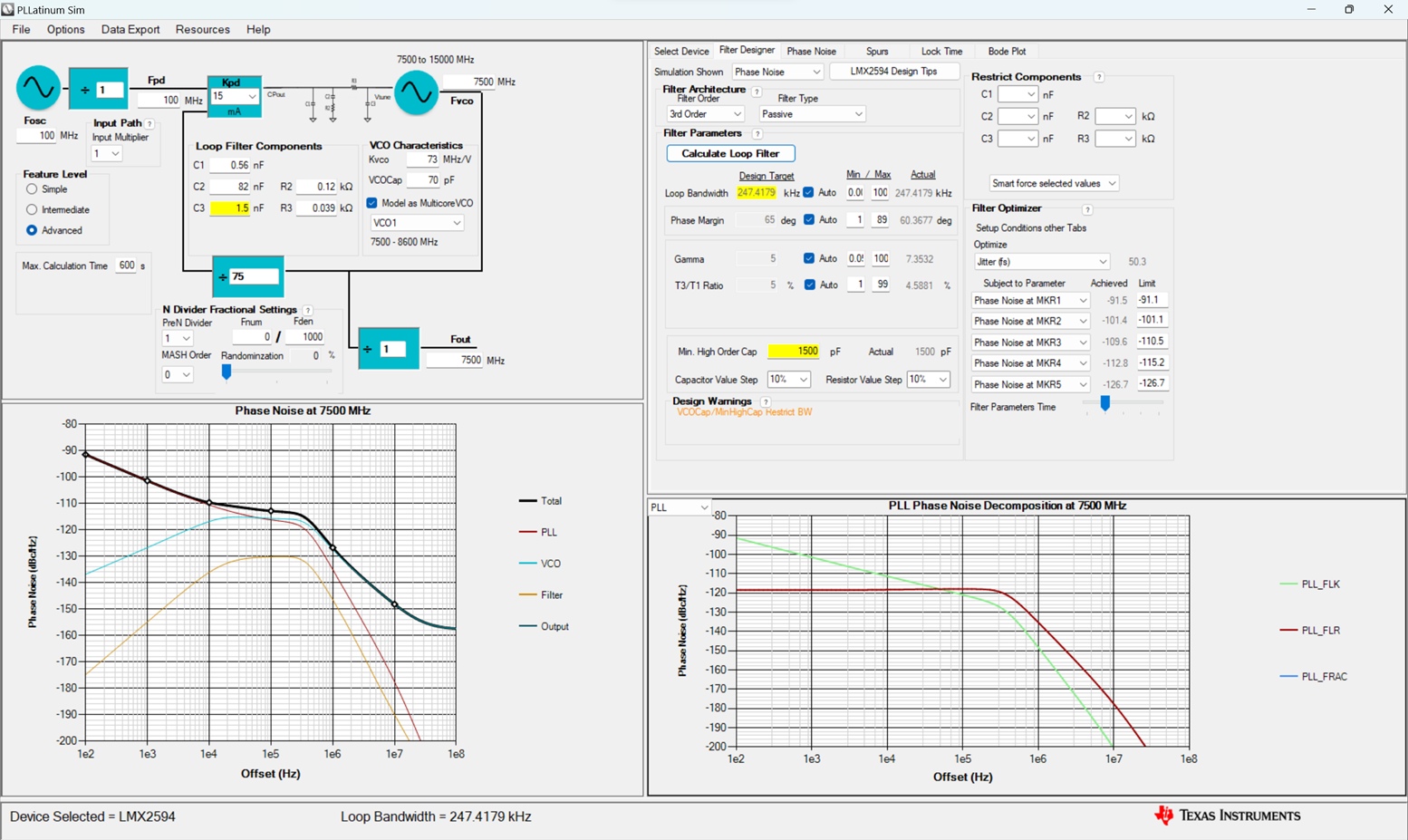Click the Randomization slider handle

point(227,372)
